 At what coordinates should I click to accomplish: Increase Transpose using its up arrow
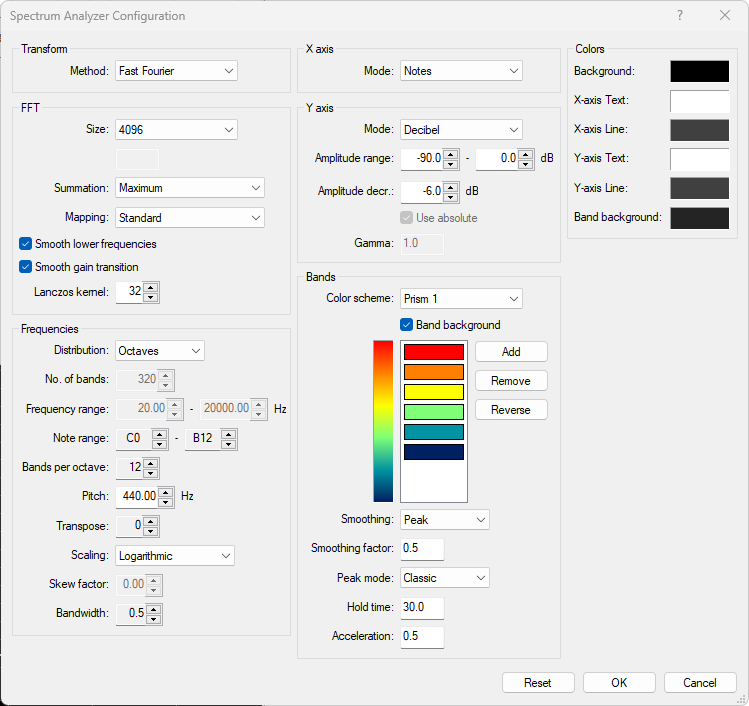[x=150, y=521]
